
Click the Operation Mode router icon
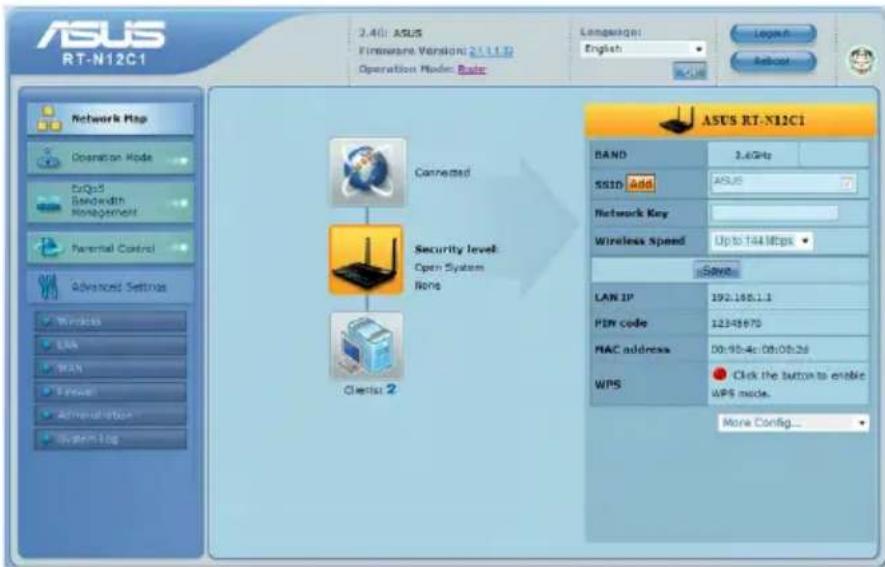[x=49, y=159]
